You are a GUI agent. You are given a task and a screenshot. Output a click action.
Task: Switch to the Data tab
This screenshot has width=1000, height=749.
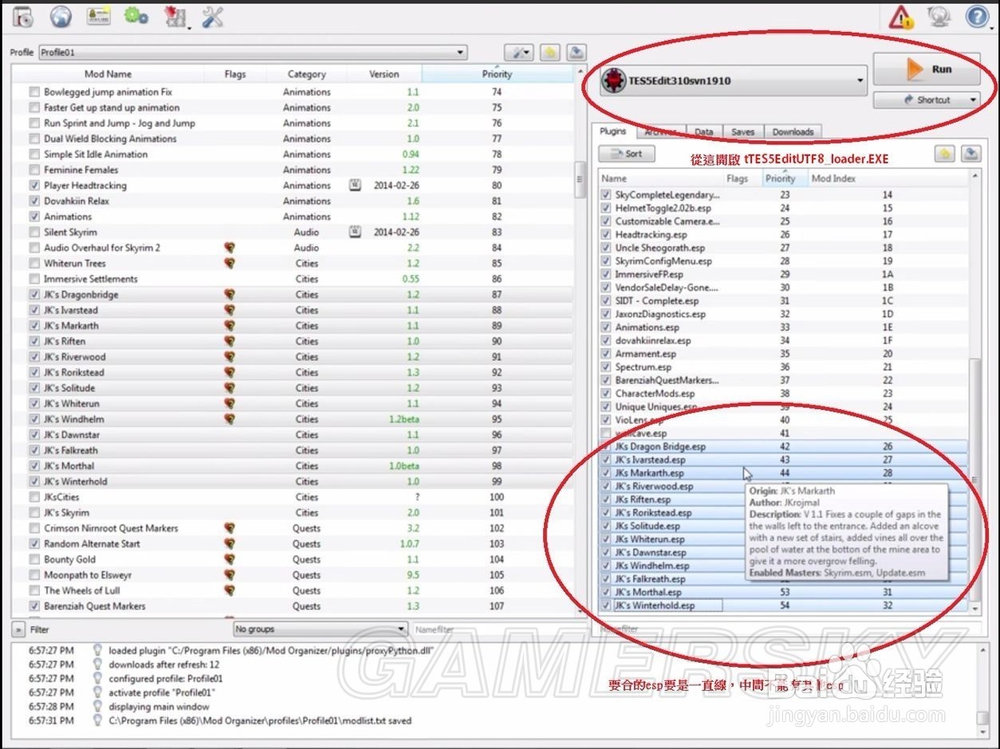click(x=703, y=132)
